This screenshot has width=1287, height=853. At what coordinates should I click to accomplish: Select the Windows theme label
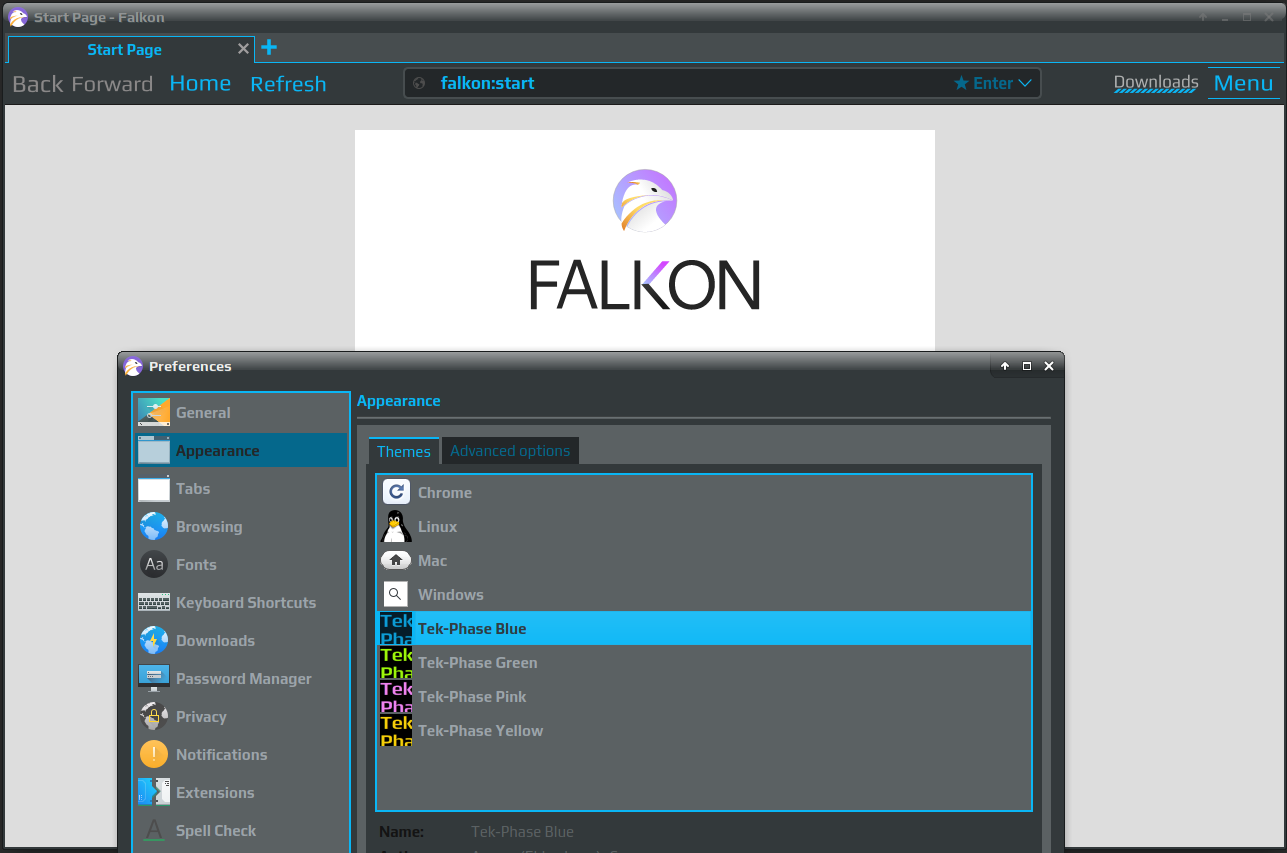(451, 594)
